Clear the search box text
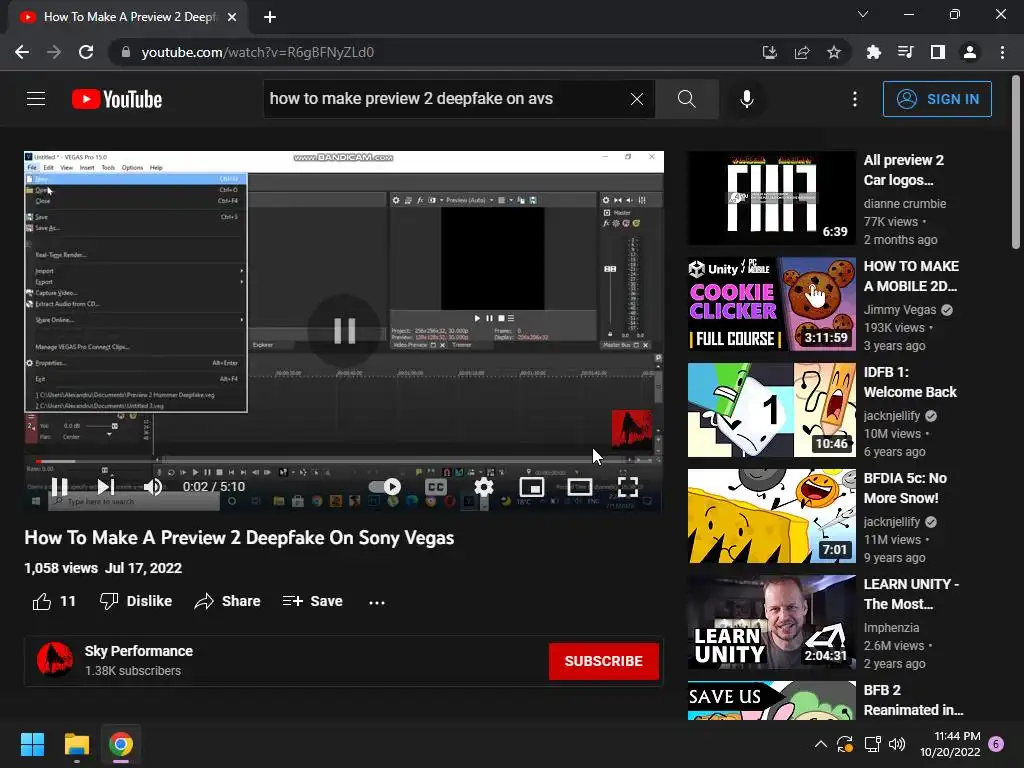This screenshot has height=768, width=1024. pos(637,99)
